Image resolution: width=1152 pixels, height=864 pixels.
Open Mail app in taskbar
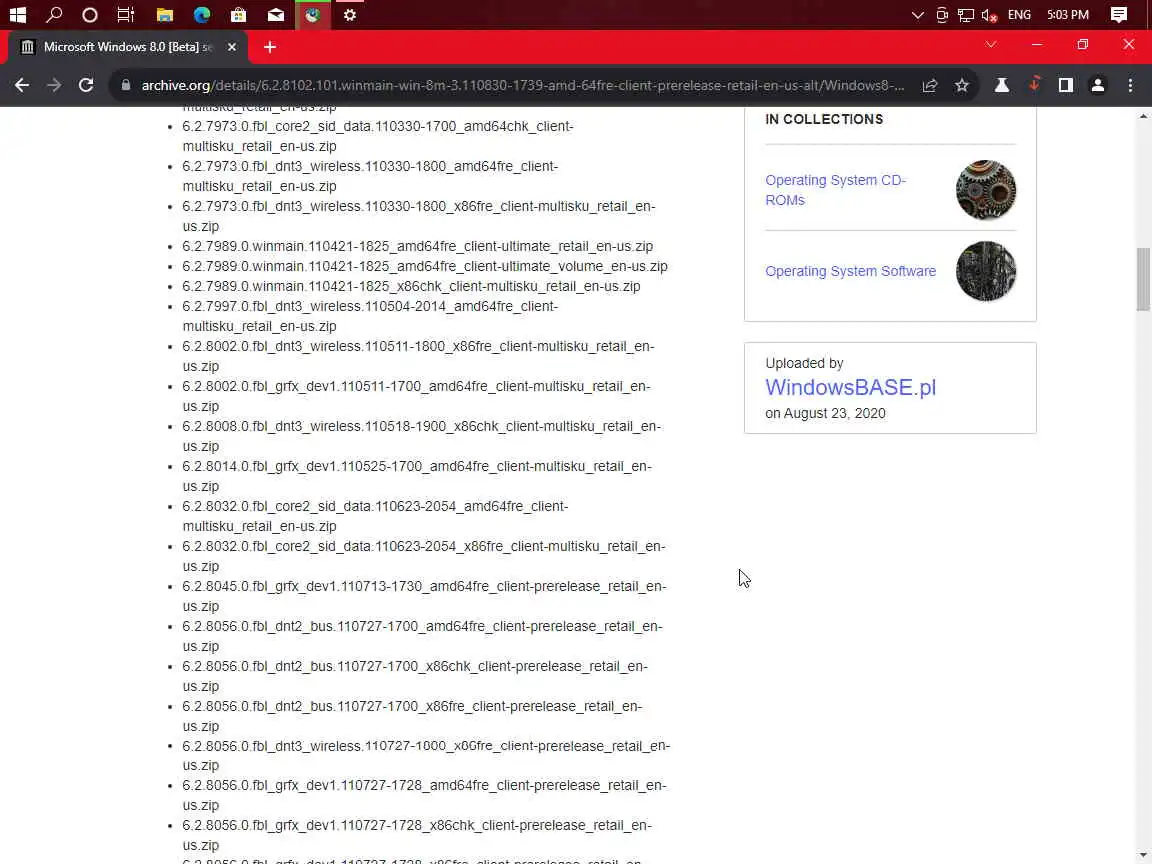pyautogui.click(x=276, y=15)
